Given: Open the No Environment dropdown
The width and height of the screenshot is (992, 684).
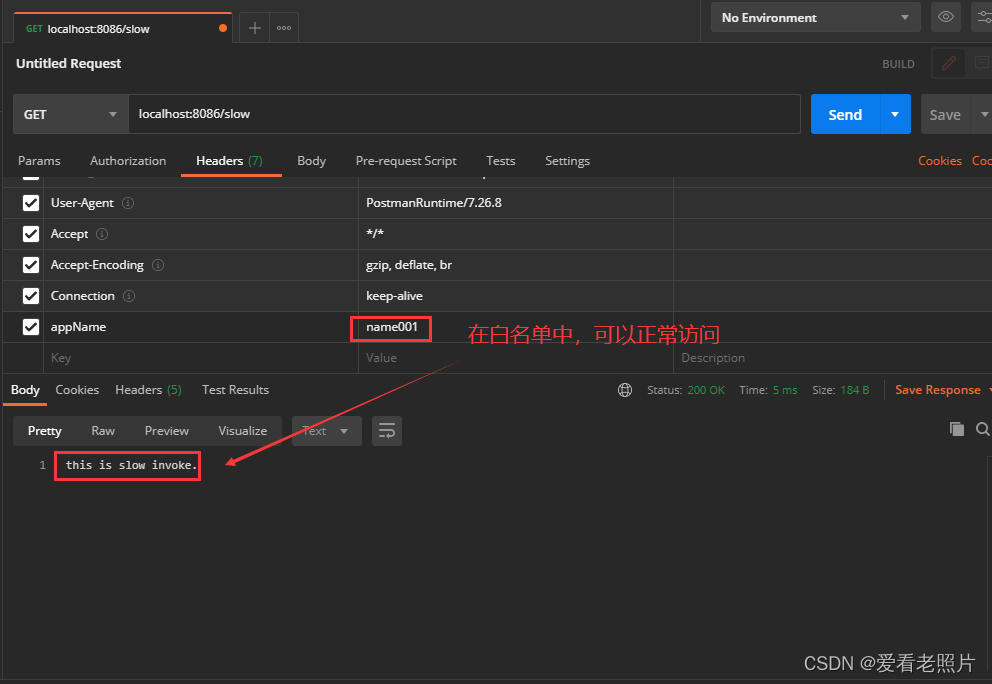Looking at the screenshot, I should (x=815, y=18).
